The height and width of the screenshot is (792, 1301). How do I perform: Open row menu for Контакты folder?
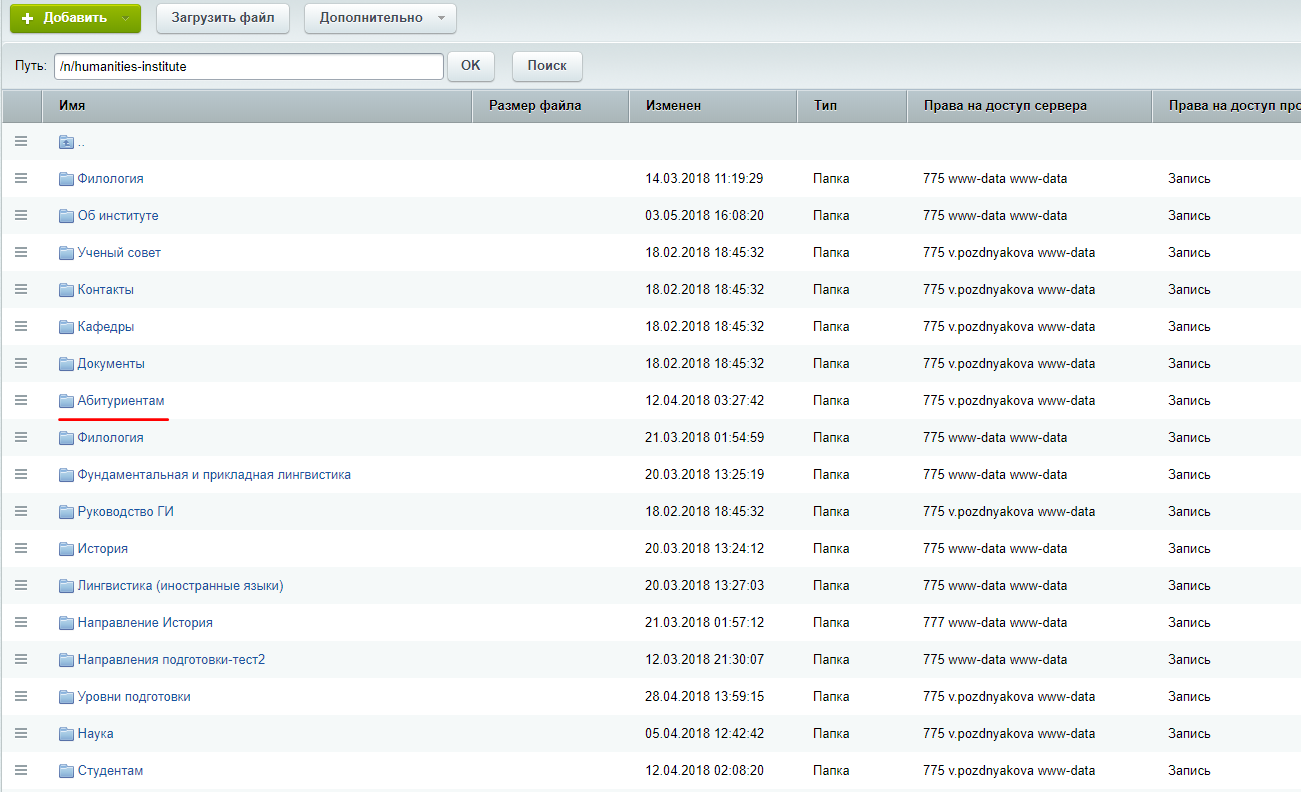click(21, 289)
